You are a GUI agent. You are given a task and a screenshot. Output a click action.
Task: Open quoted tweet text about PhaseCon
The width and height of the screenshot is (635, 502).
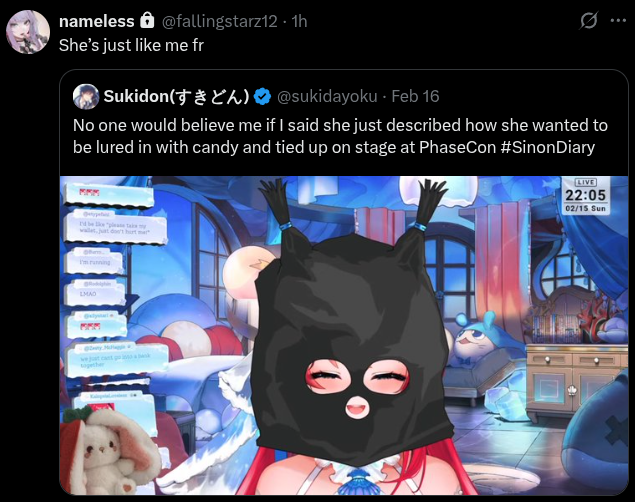[340, 136]
